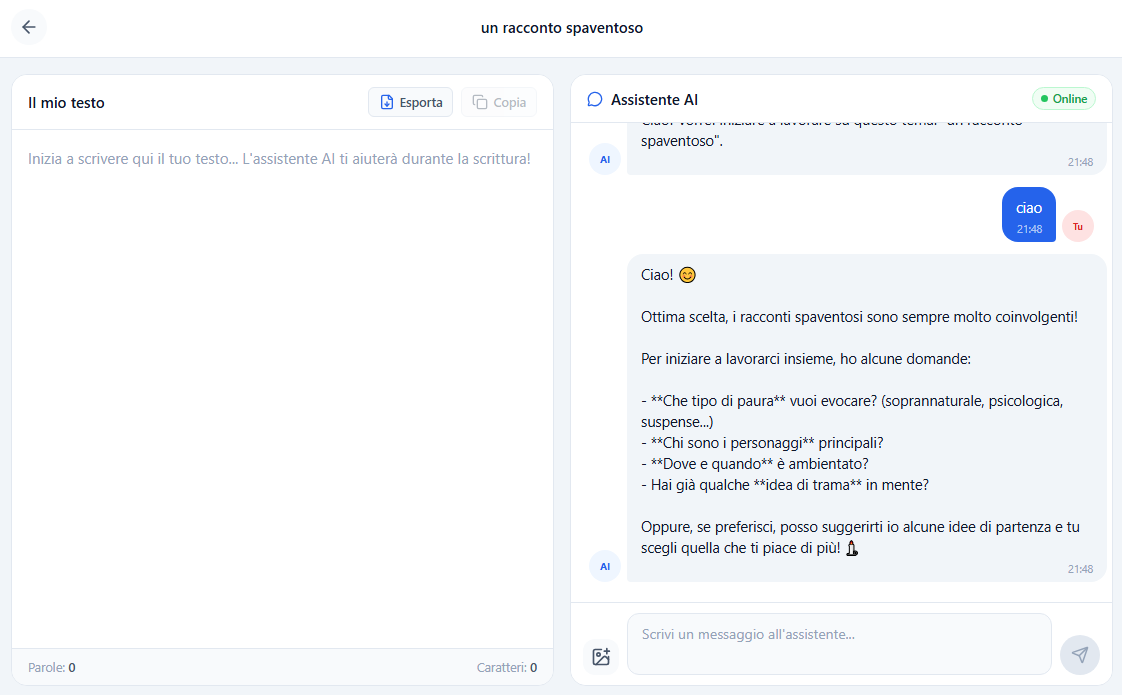The image size is (1122, 695).
Task: Send the message with the paper plane icon
Action: (x=1079, y=654)
